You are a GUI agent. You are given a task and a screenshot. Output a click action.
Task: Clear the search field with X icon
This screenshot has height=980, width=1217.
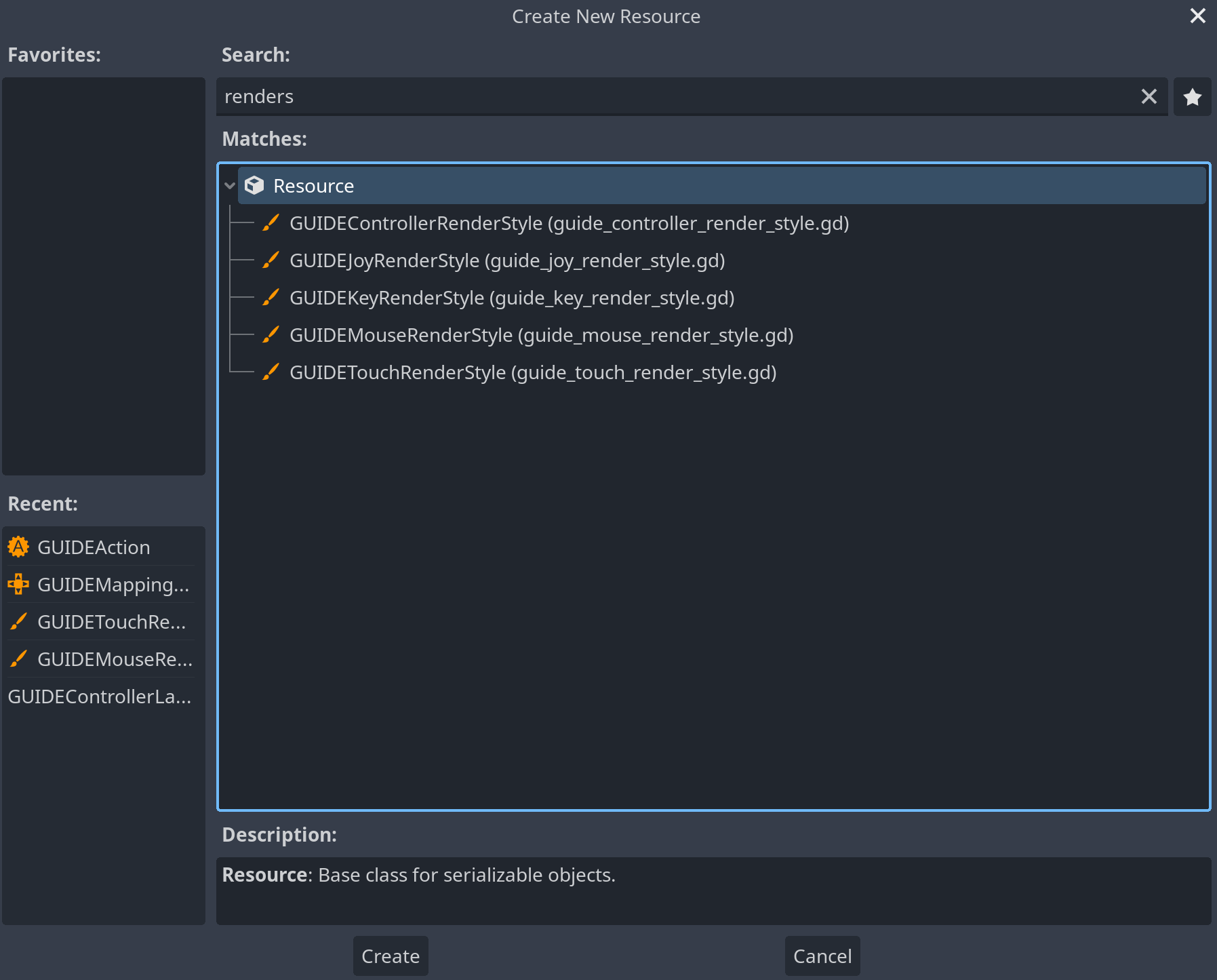[x=1149, y=97]
